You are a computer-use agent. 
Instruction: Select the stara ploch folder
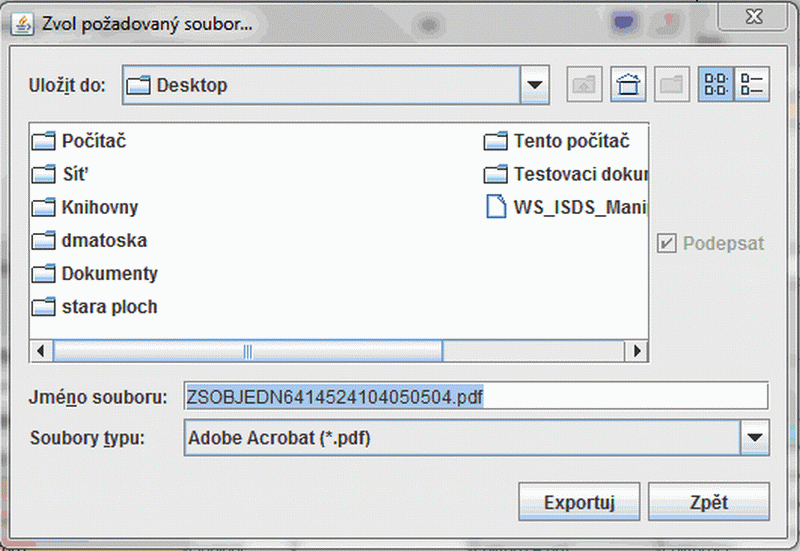coord(95,307)
